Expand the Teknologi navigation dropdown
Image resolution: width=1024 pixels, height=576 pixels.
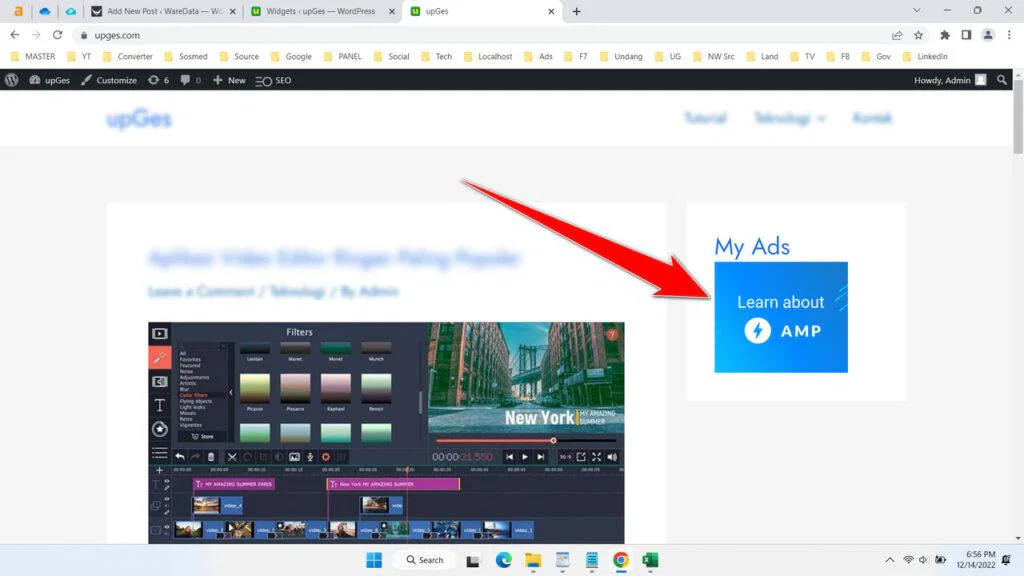tap(790, 117)
